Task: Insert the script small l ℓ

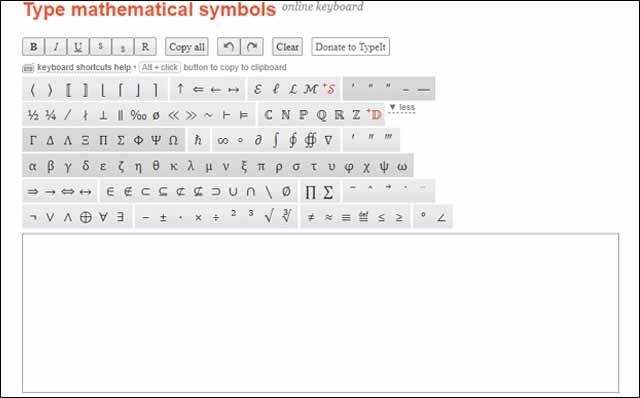Action: [276, 89]
